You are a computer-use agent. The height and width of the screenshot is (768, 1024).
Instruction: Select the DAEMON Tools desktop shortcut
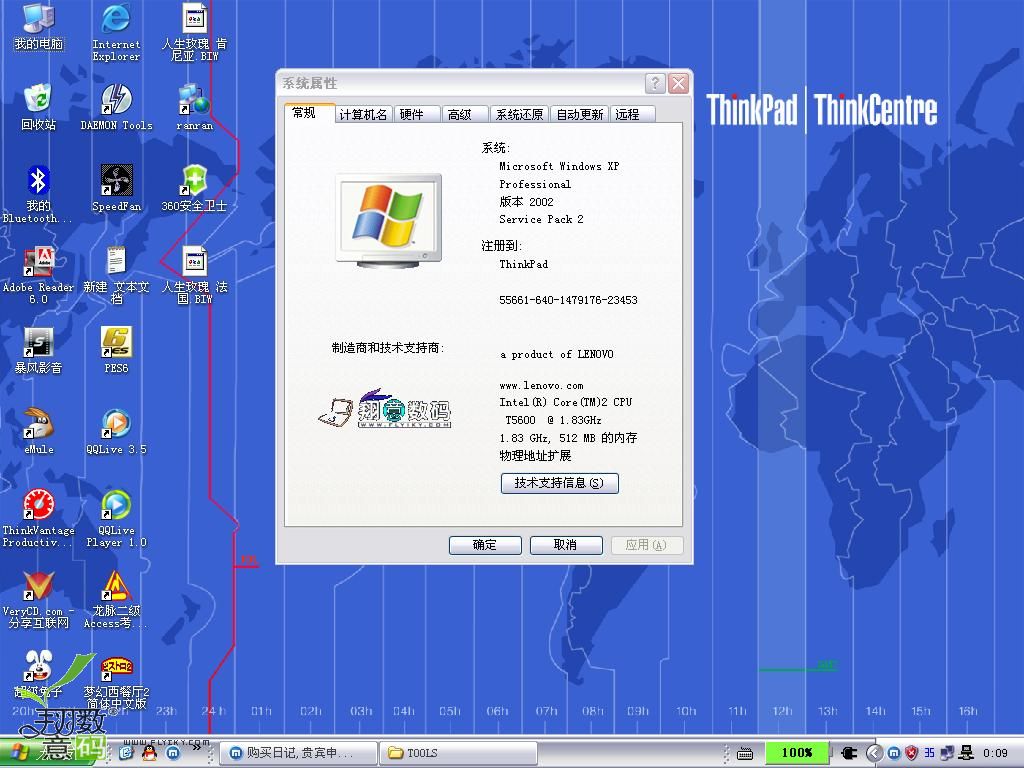[116, 106]
